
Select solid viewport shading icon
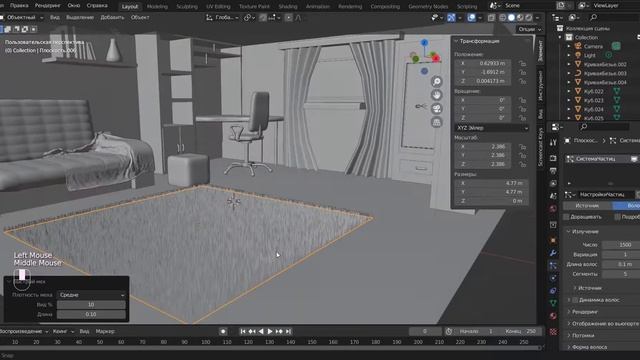(511, 18)
